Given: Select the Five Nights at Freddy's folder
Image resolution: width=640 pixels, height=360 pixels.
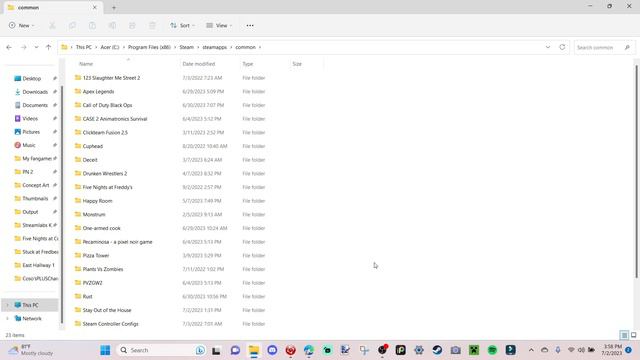Looking at the screenshot, I should 108,187.
